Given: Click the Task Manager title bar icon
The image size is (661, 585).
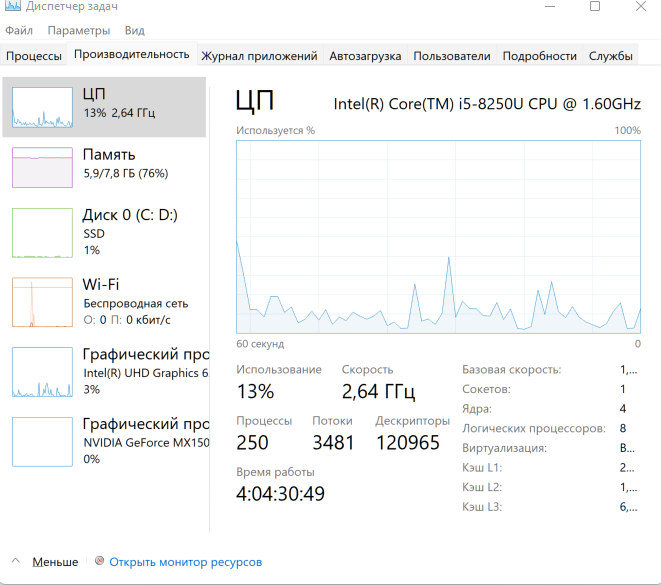Looking at the screenshot, I should (x=13, y=5).
